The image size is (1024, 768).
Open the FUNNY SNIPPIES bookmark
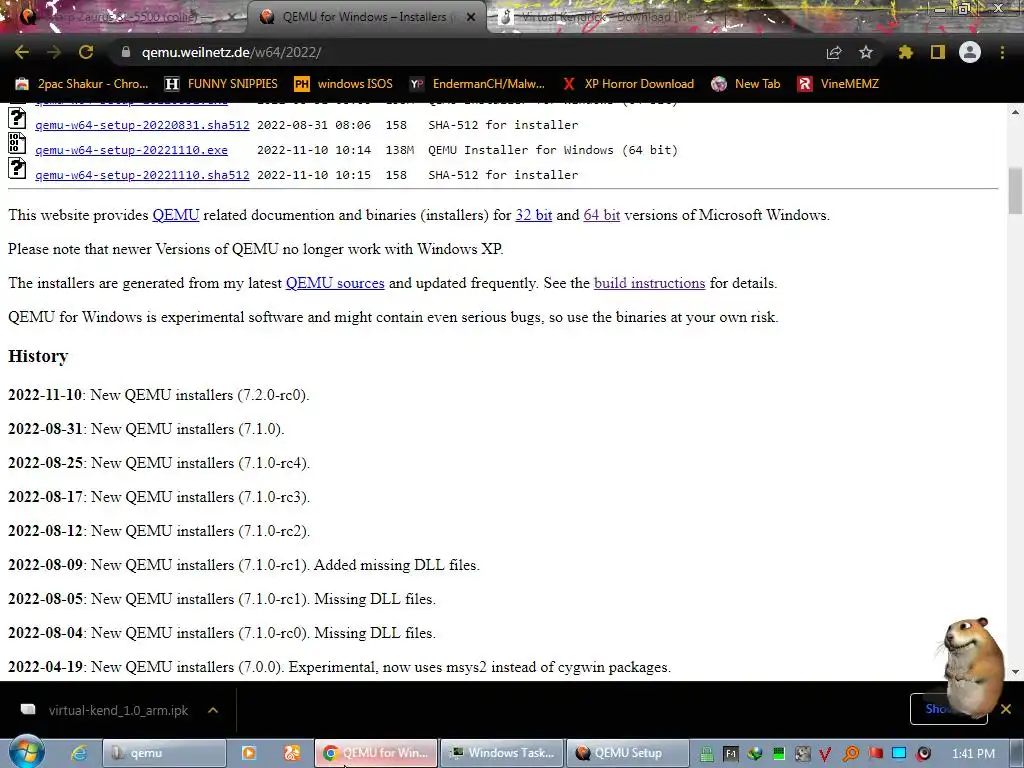[221, 84]
